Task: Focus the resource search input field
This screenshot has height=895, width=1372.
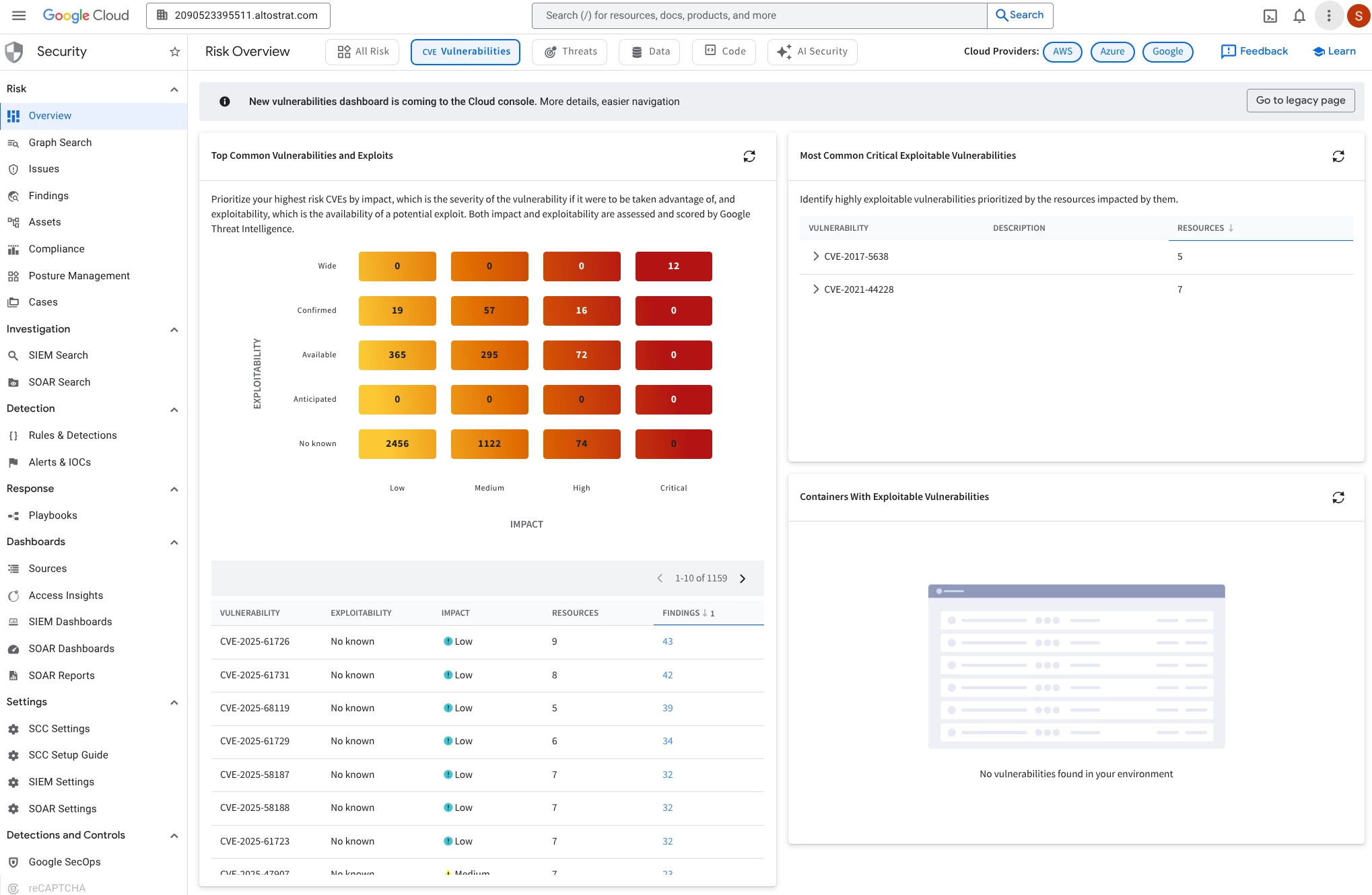Action: [x=758, y=15]
